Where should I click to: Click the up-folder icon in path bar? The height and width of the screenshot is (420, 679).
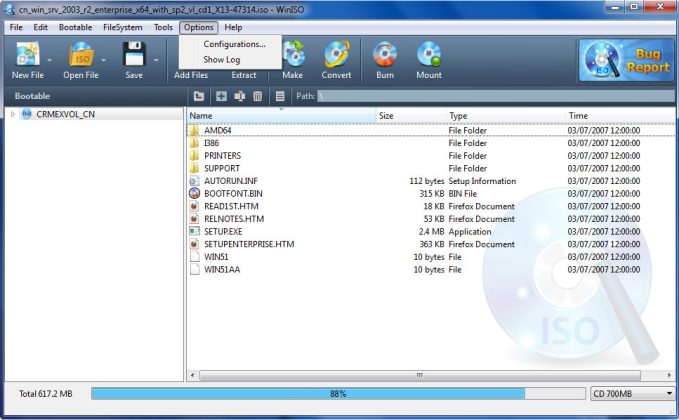(x=199, y=96)
